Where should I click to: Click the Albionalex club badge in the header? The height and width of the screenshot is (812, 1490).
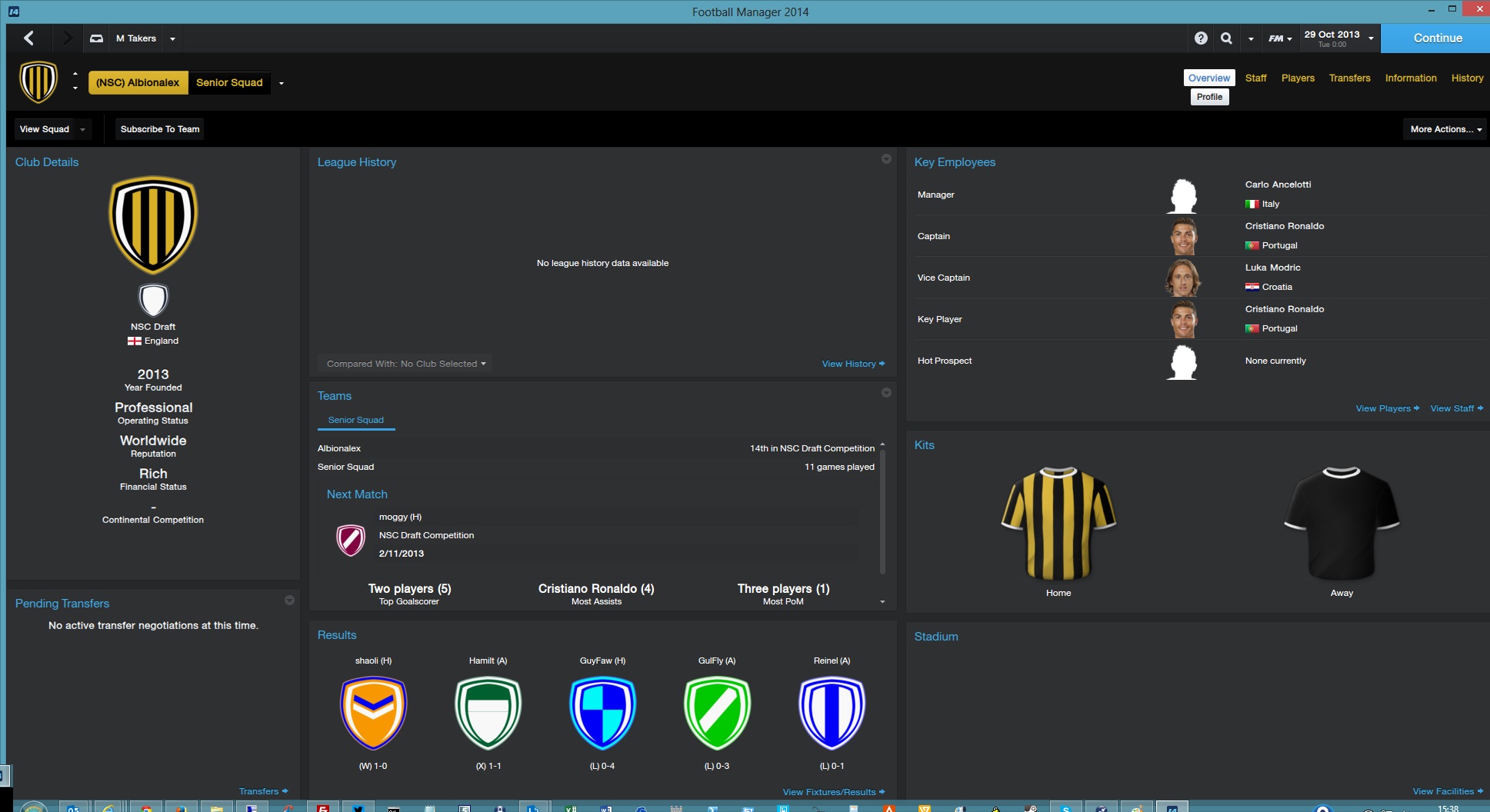[38, 82]
